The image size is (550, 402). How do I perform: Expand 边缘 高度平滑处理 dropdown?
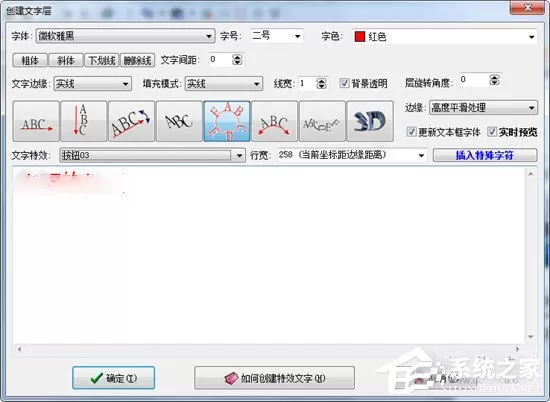(x=483, y=108)
